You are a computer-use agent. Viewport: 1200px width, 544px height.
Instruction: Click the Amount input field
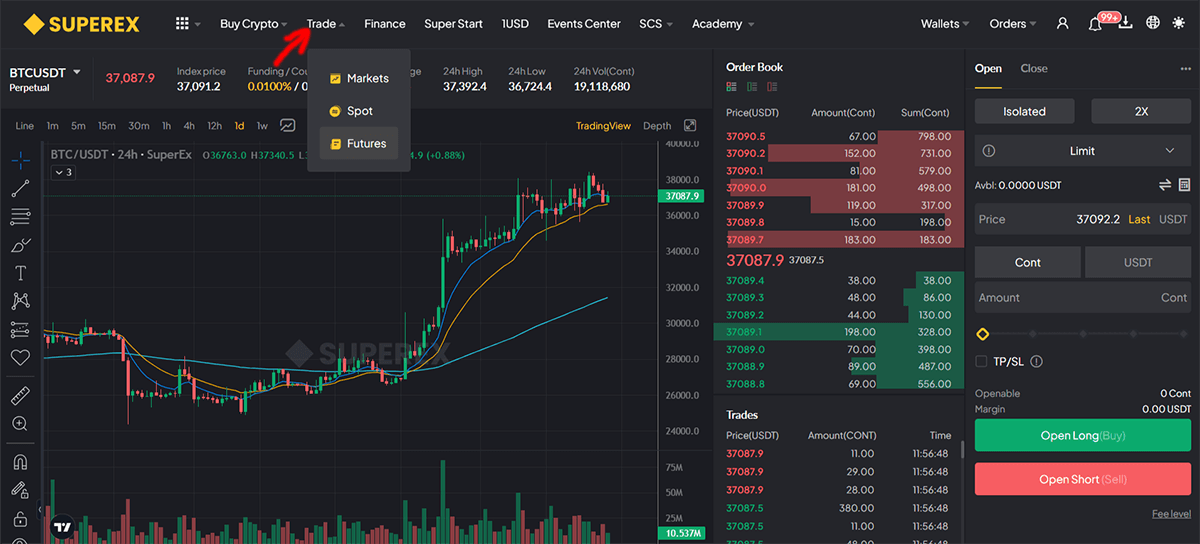1083,298
